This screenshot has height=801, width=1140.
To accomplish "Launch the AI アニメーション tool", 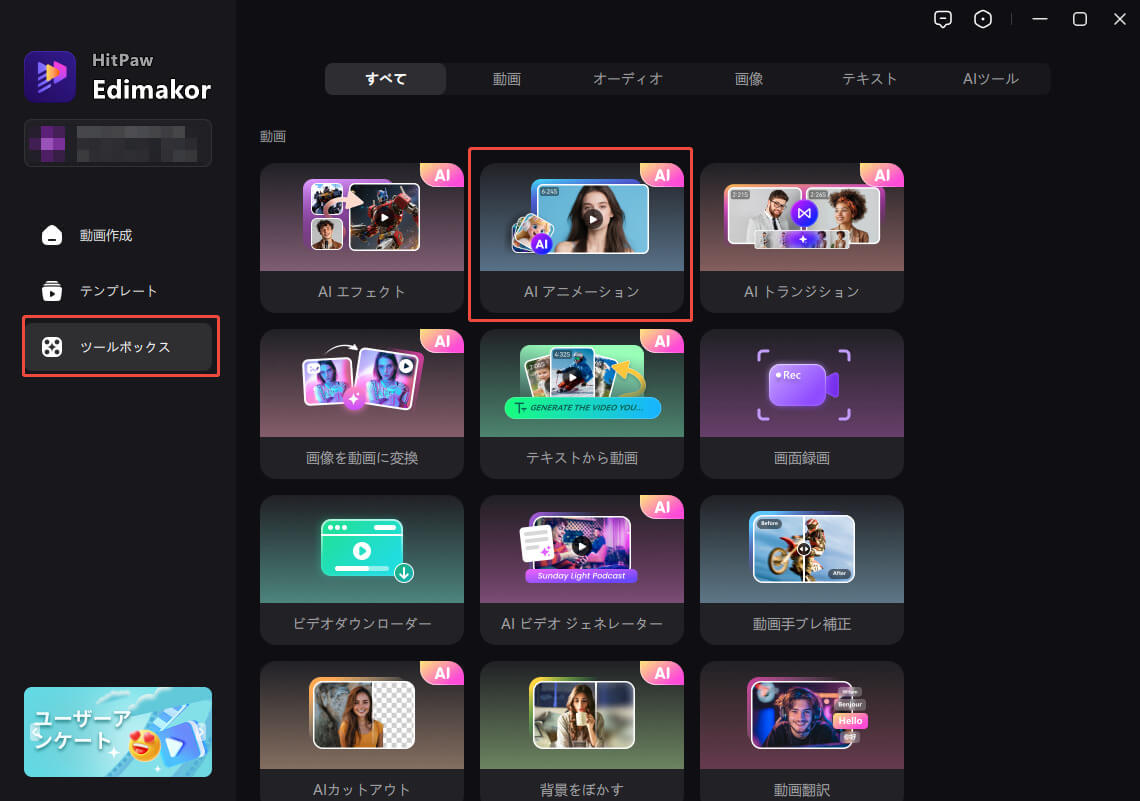I will click(581, 237).
